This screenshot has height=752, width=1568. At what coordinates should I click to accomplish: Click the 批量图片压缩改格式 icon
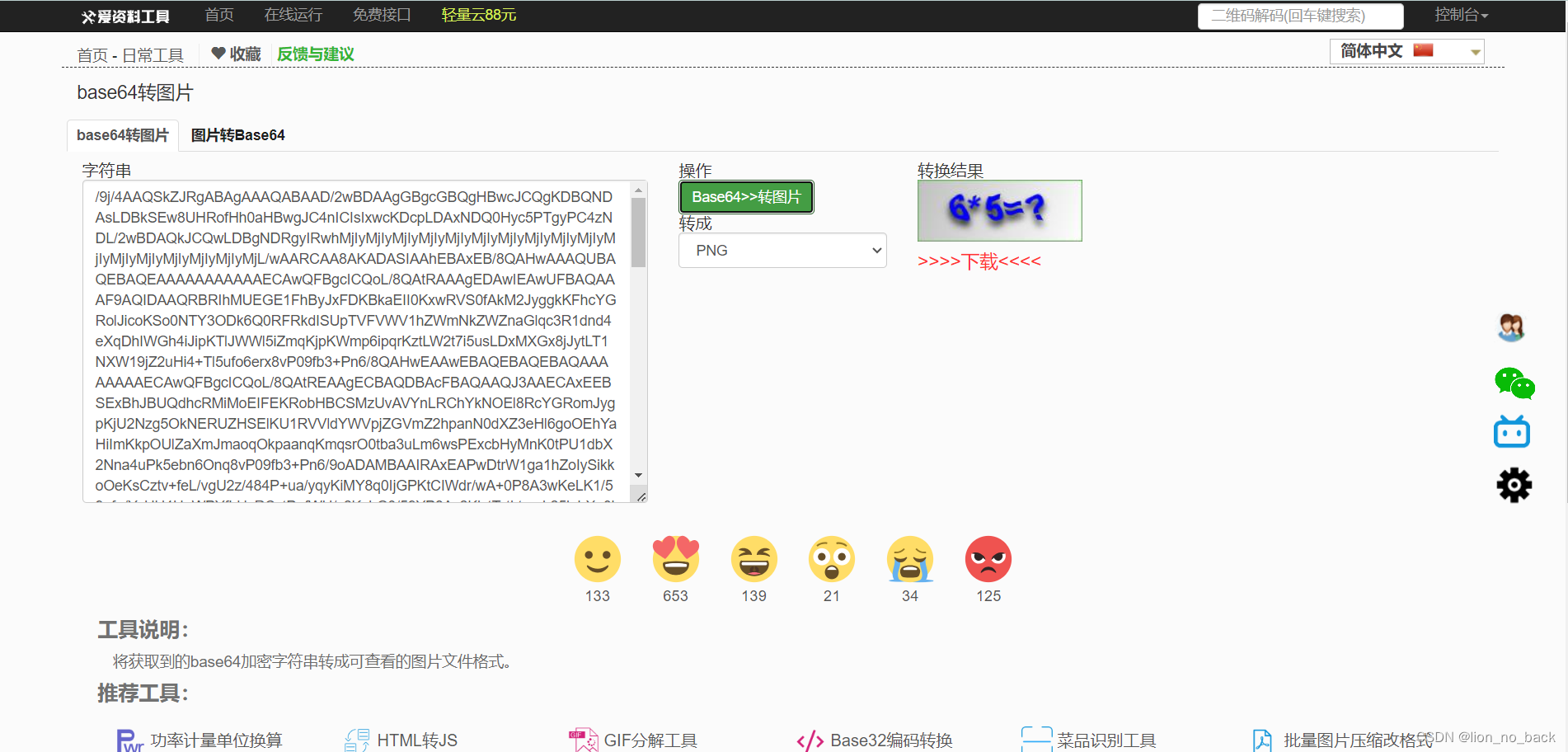pos(1262,740)
